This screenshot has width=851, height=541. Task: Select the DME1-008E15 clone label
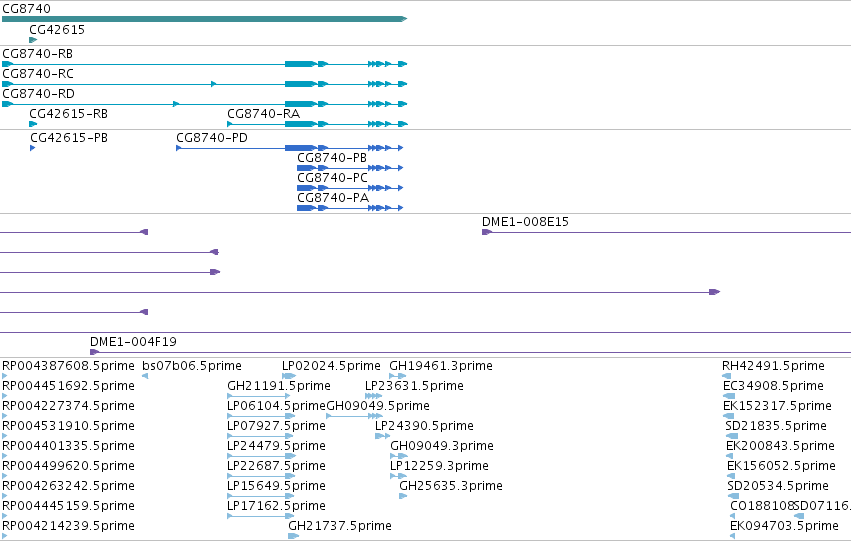pyautogui.click(x=525, y=222)
